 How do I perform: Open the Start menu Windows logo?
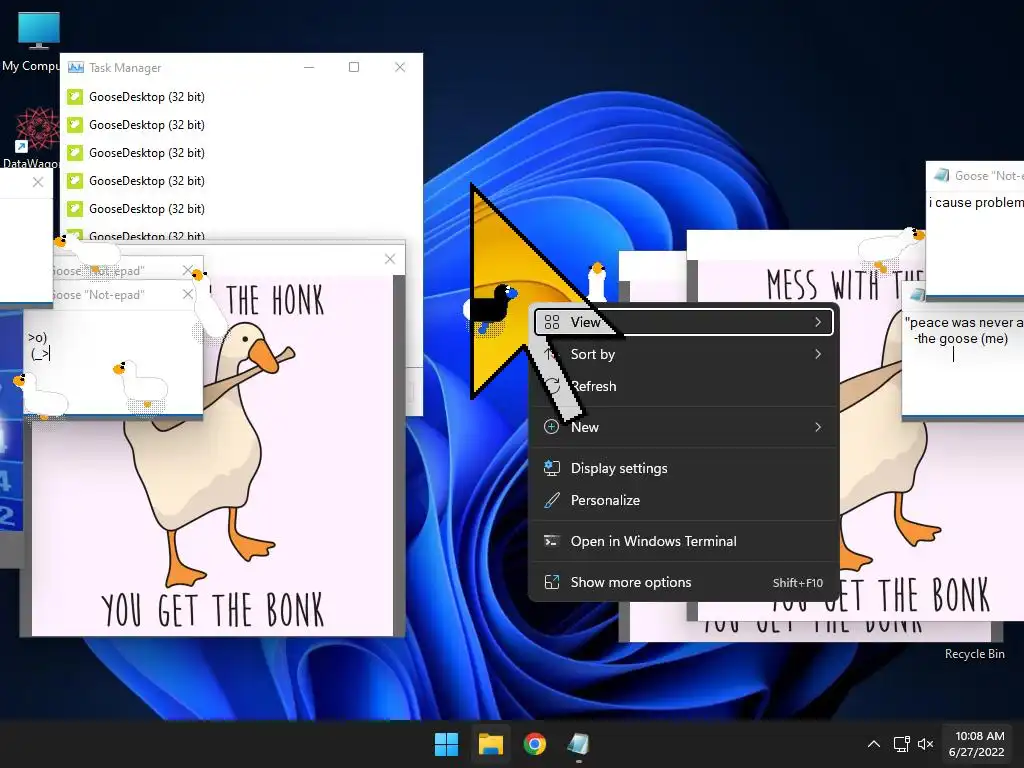[447, 744]
